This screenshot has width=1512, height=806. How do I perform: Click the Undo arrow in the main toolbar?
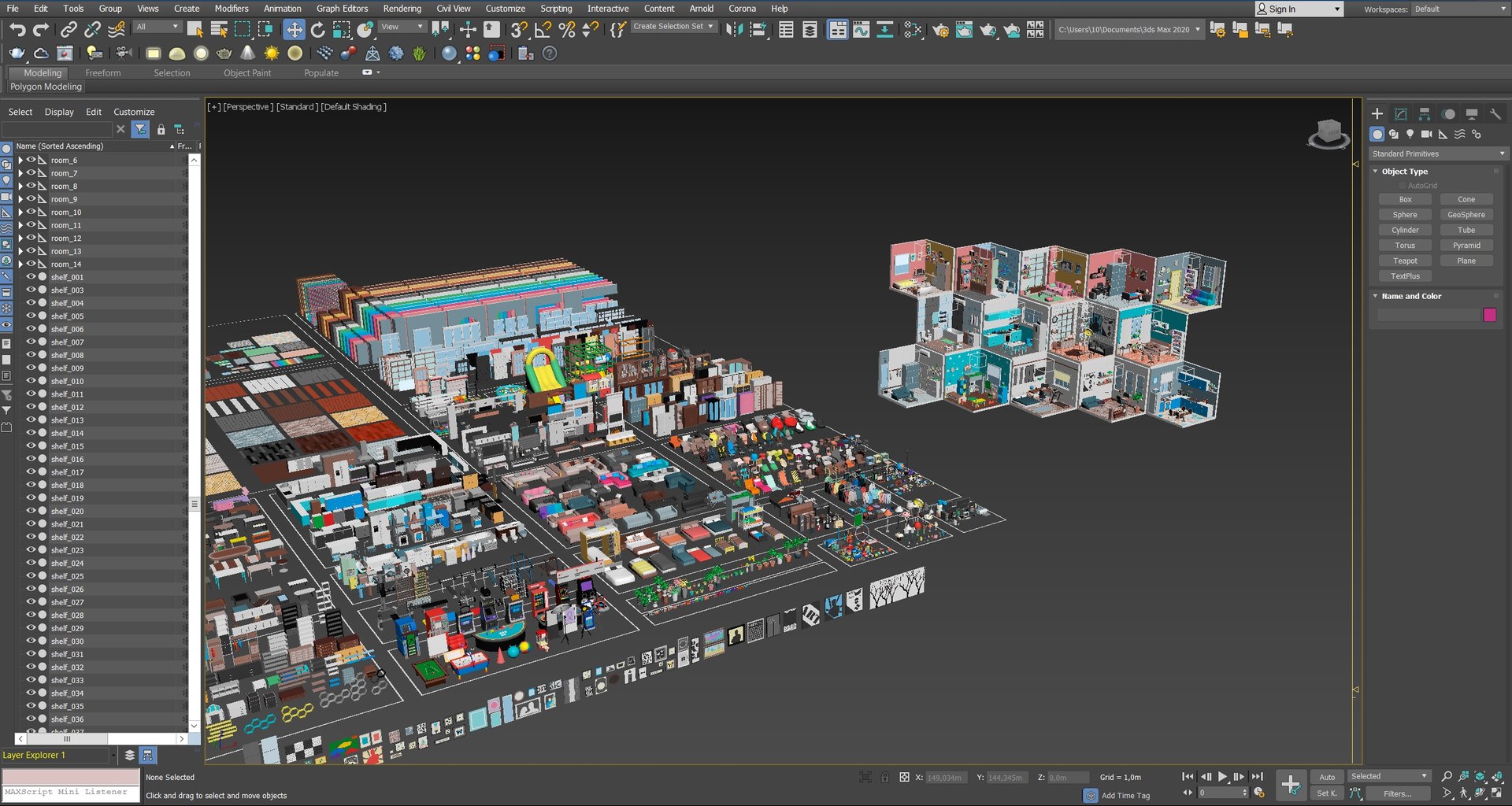coord(17,30)
